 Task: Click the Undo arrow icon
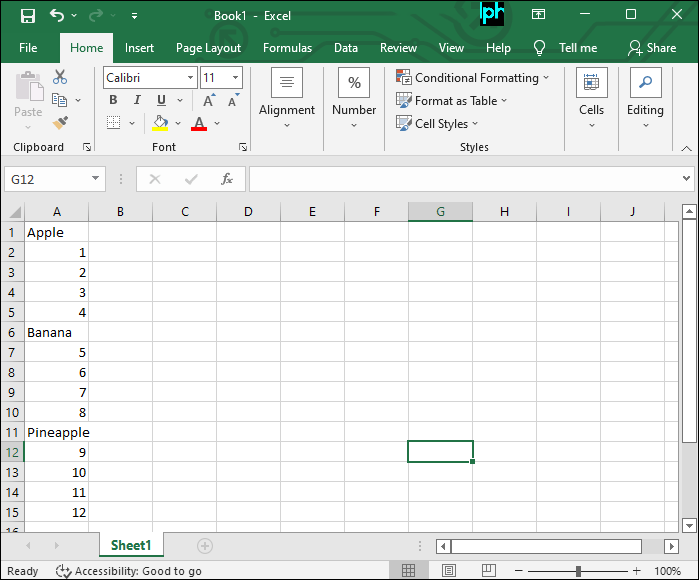pos(57,16)
